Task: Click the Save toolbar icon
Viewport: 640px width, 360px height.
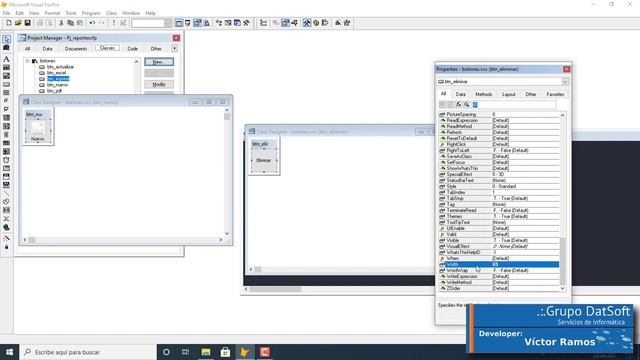Action: point(27,23)
